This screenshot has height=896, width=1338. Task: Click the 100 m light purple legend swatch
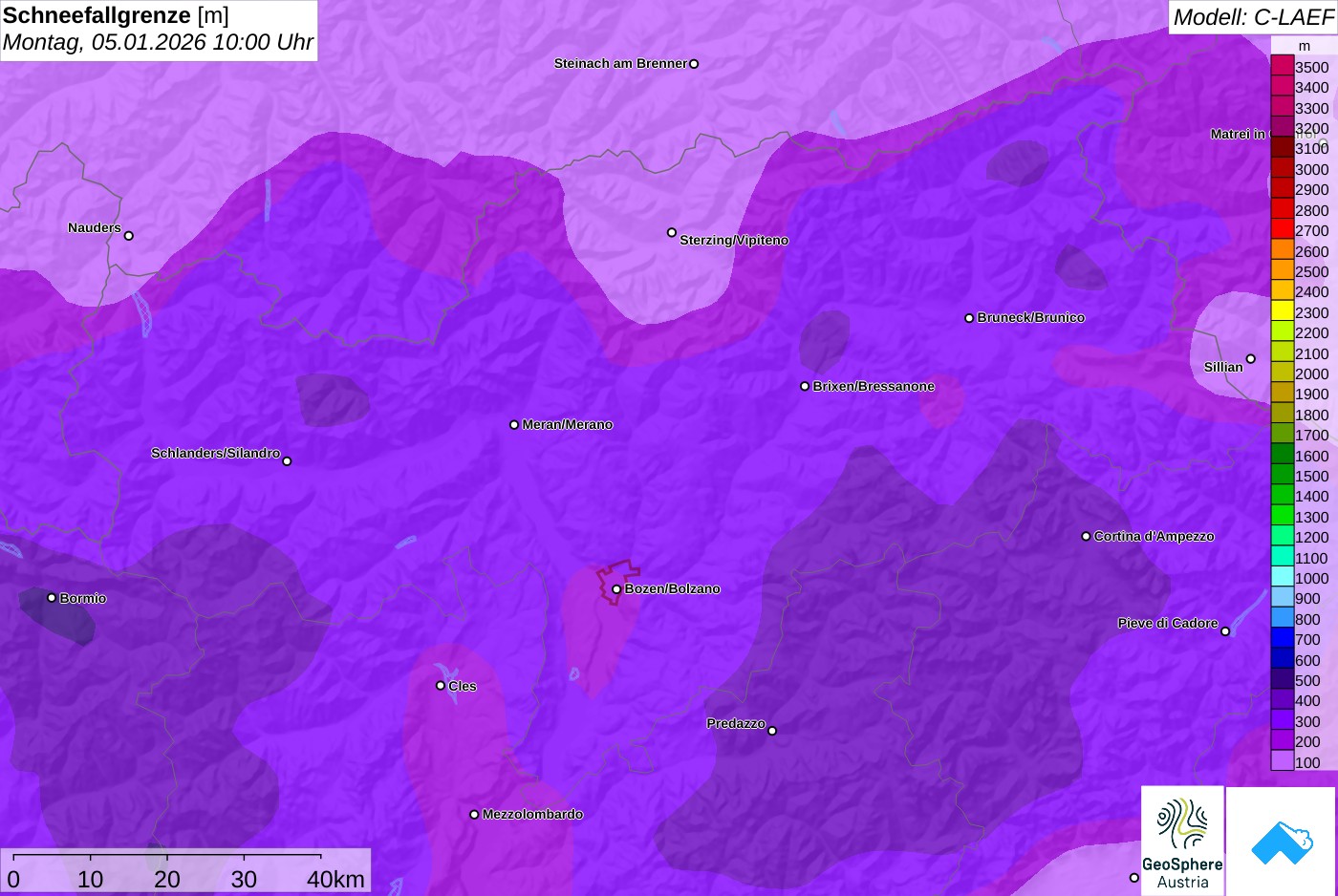click(x=1282, y=760)
